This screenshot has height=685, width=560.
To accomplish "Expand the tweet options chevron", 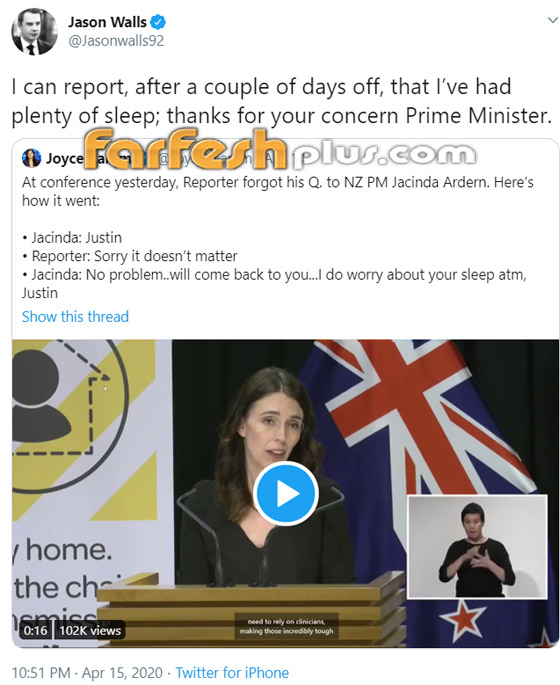I will (553, 20).
